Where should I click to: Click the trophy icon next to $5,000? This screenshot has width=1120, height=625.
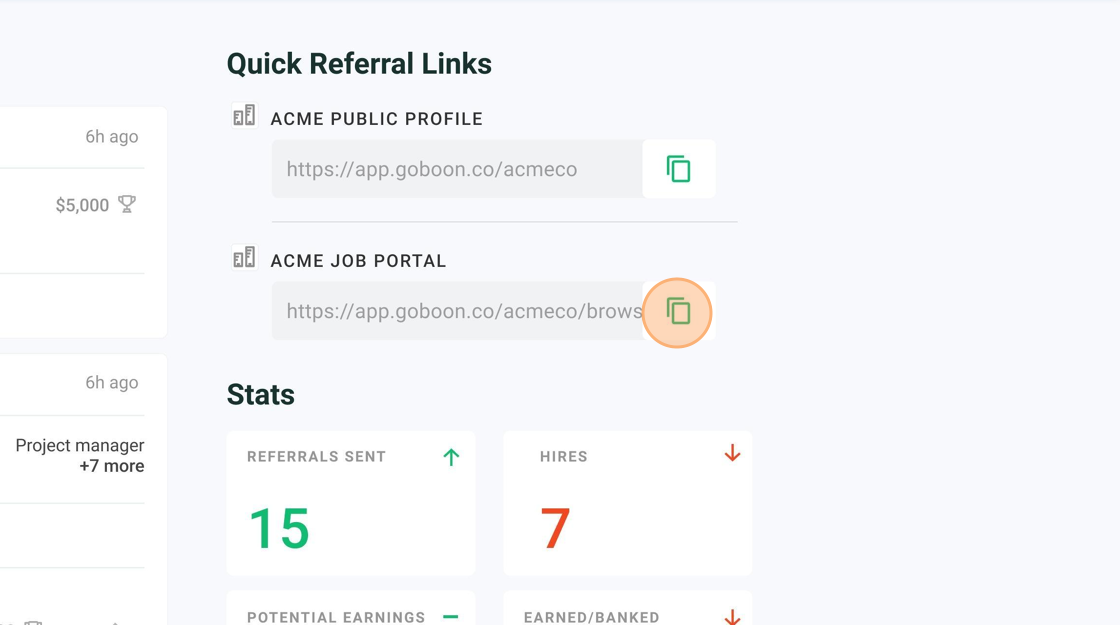click(126, 204)
